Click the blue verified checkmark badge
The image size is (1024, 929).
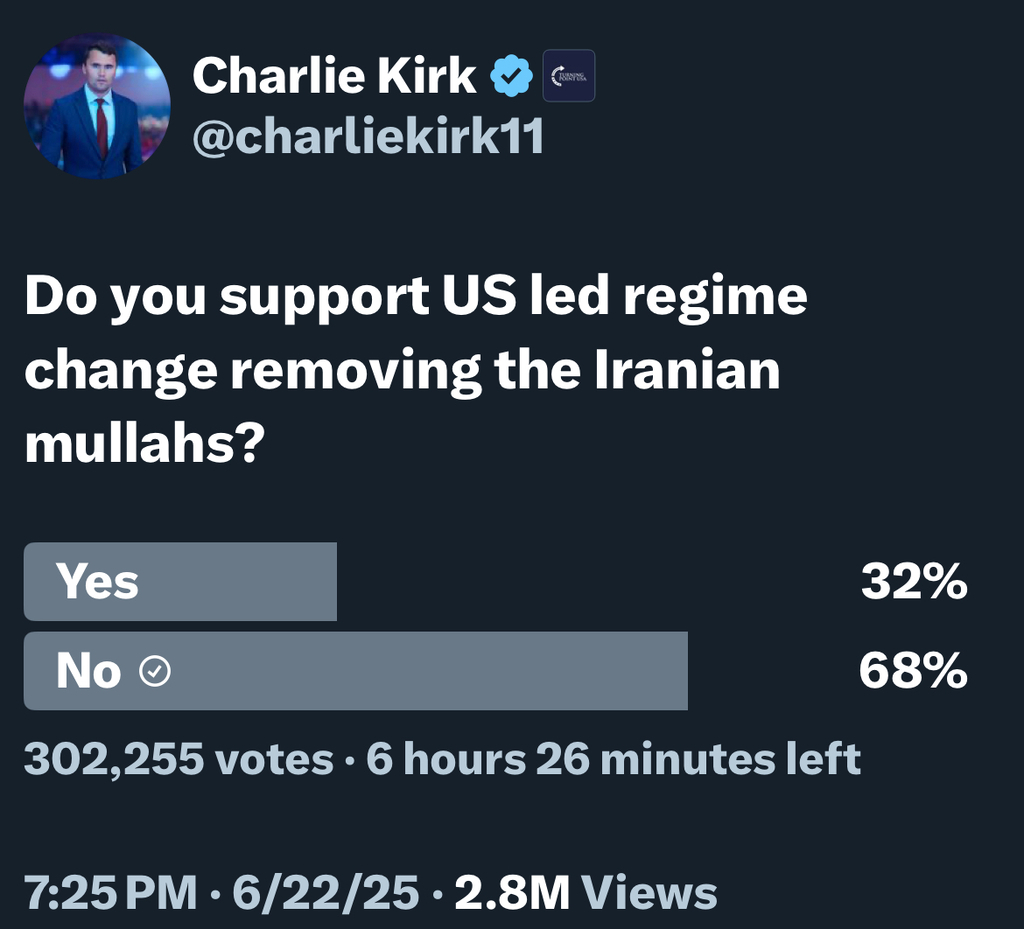[512, 77]
